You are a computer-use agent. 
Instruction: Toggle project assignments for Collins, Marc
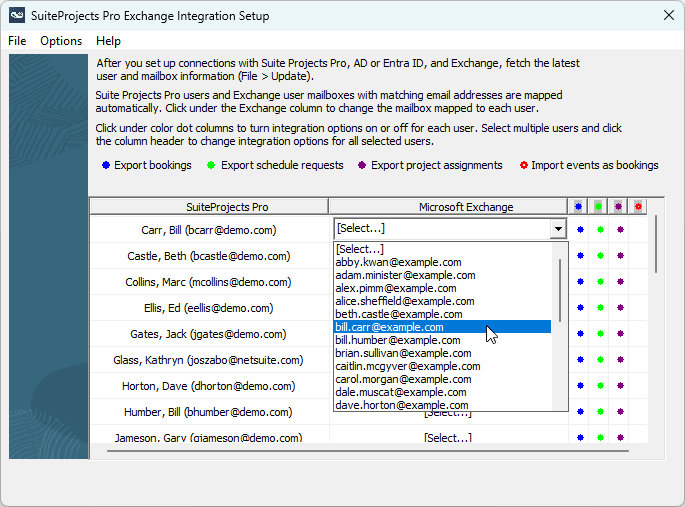pos(620,282)
